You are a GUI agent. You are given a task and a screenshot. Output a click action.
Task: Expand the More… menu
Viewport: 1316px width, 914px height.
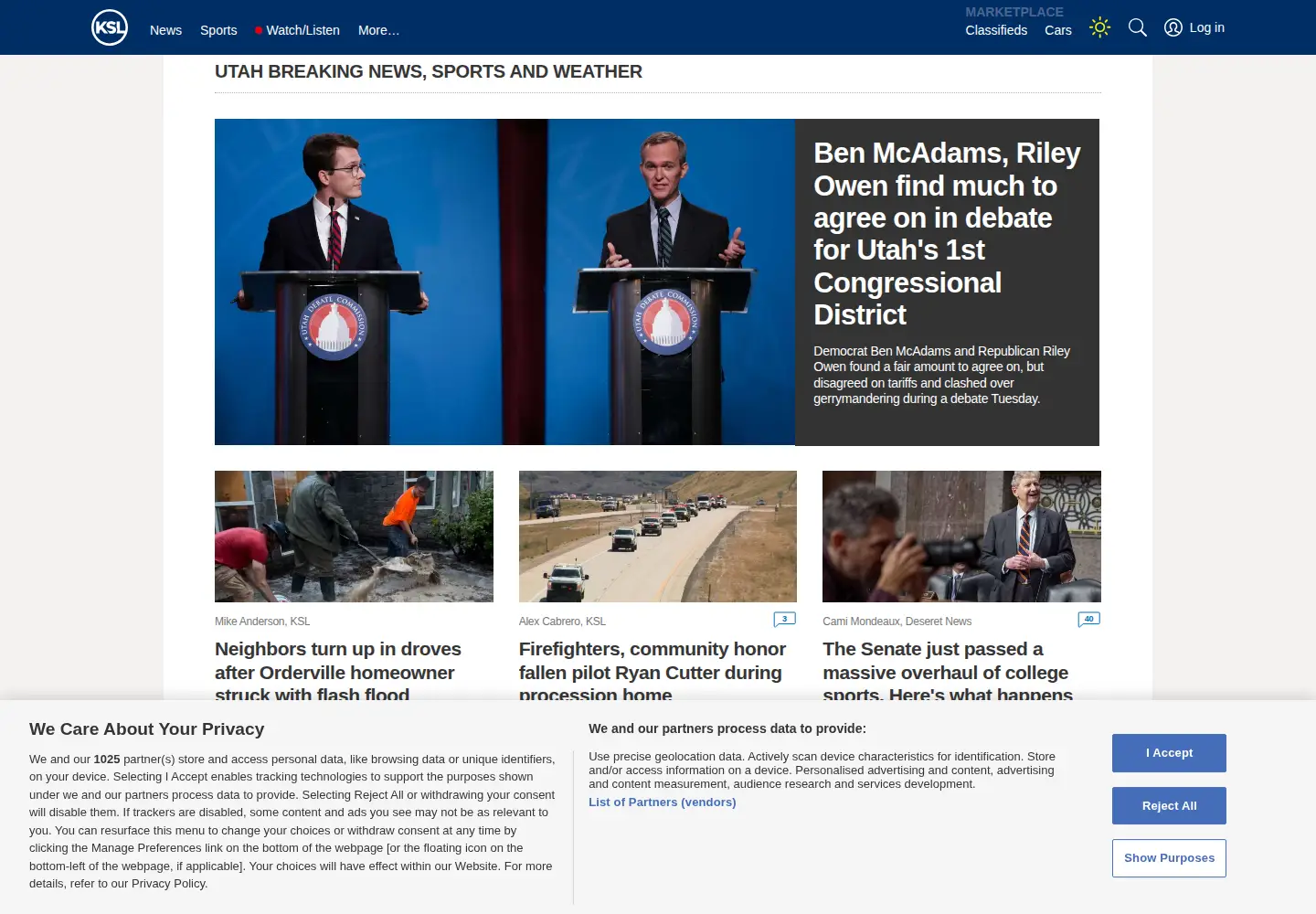pos(378,30)
